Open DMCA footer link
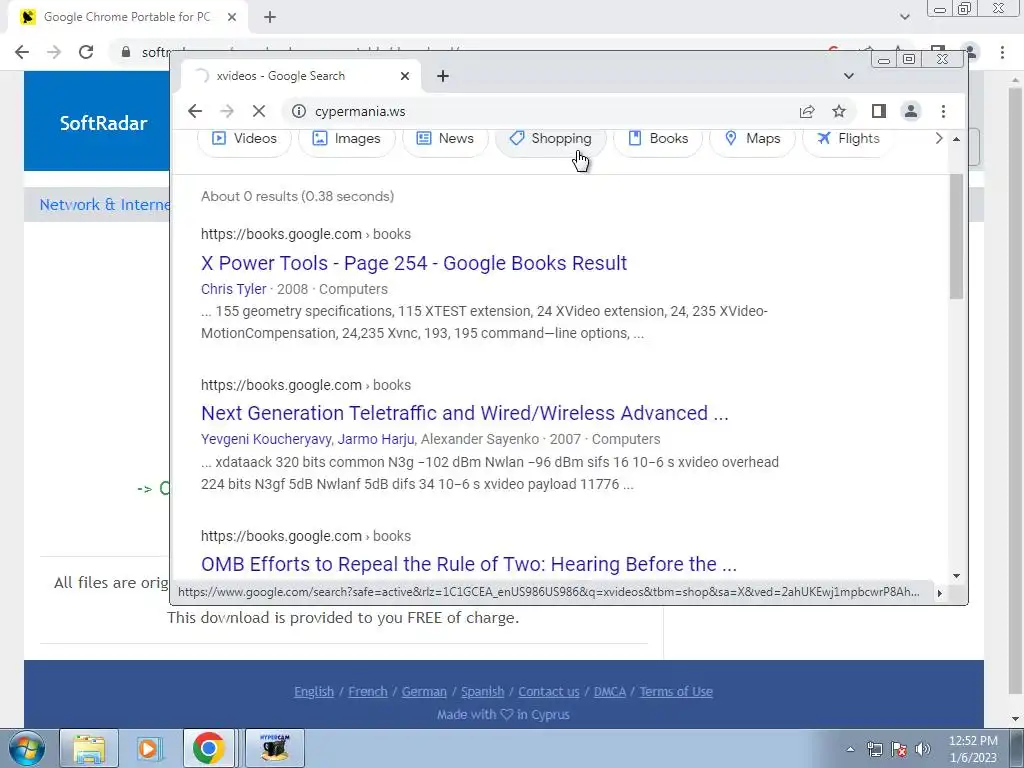The width and height of the screenshot is (1024, 768). pos(609,692)
